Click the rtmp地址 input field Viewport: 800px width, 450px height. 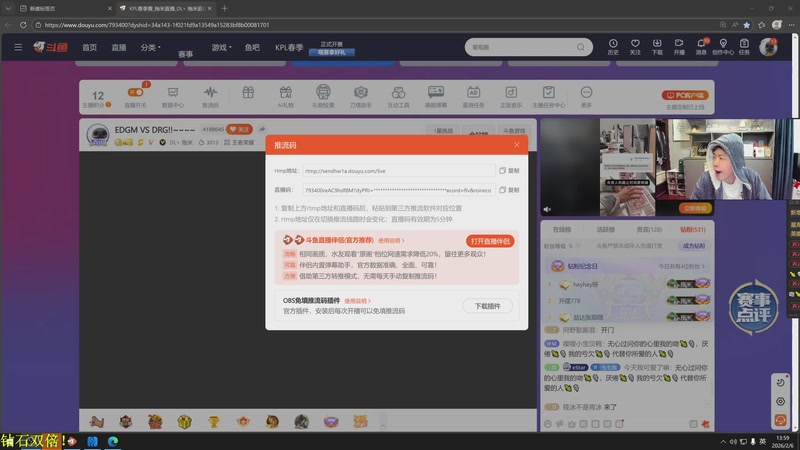(x=398, y=170)
